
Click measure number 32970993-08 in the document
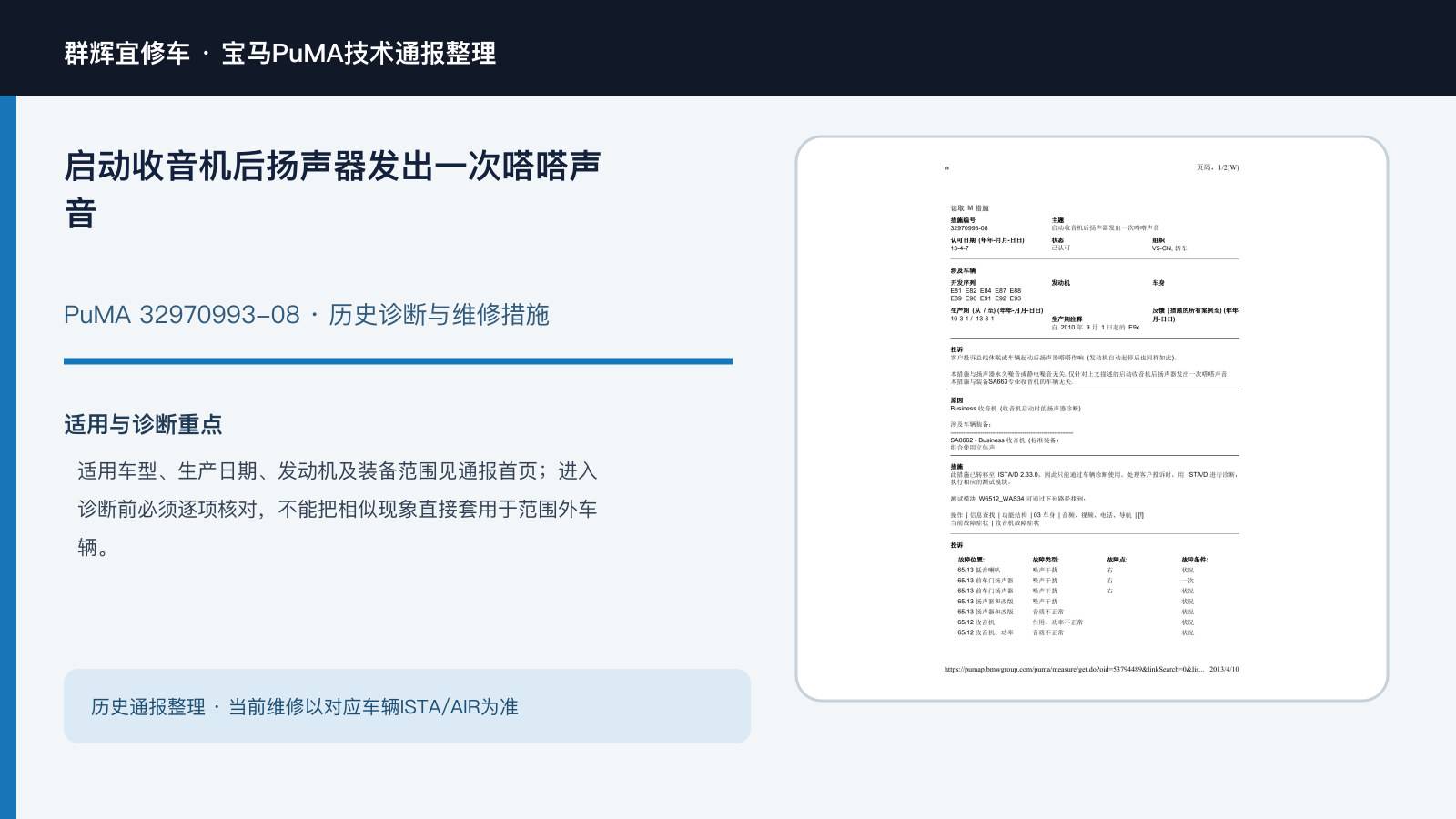coord(969,228)
